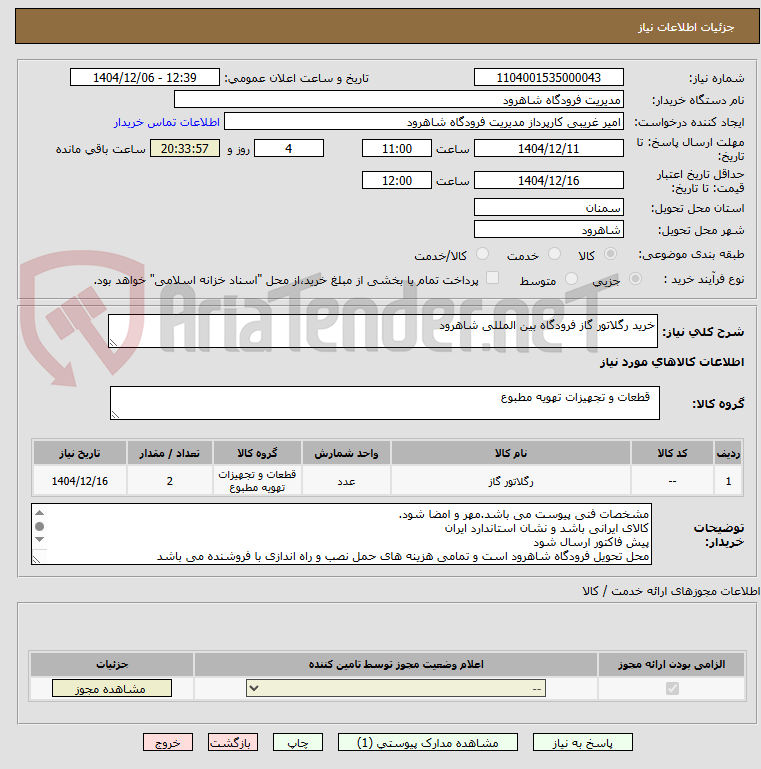Click the price validity date 1404/12/16 field

coord(549,180)
